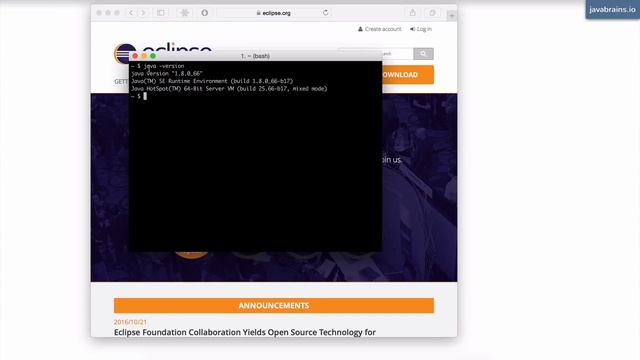The width and height of the screenshot is (640, 360).
Task: Go back in Safari browser history
Action: tap(131, 13)
